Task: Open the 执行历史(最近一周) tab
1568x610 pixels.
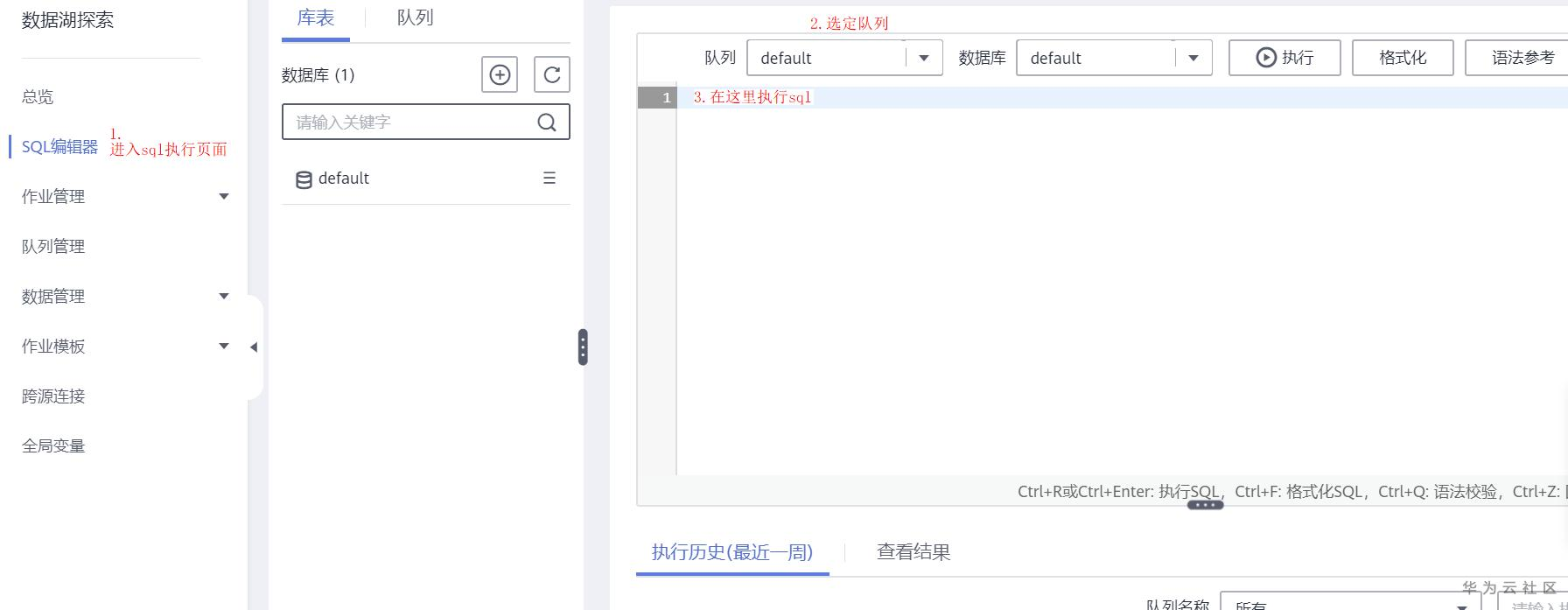Action: coord(732,552)
